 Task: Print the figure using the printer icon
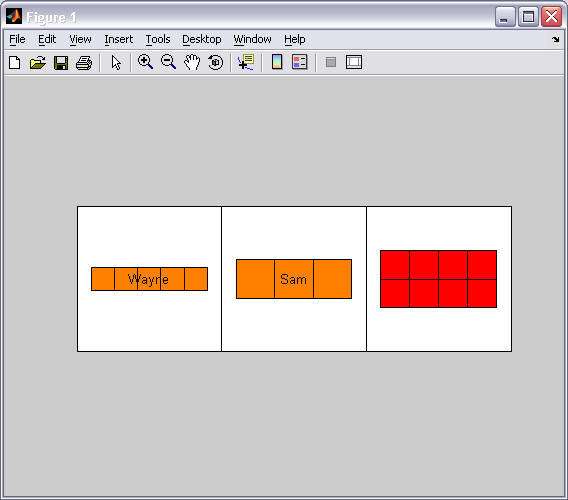click(x=84, y=63)
